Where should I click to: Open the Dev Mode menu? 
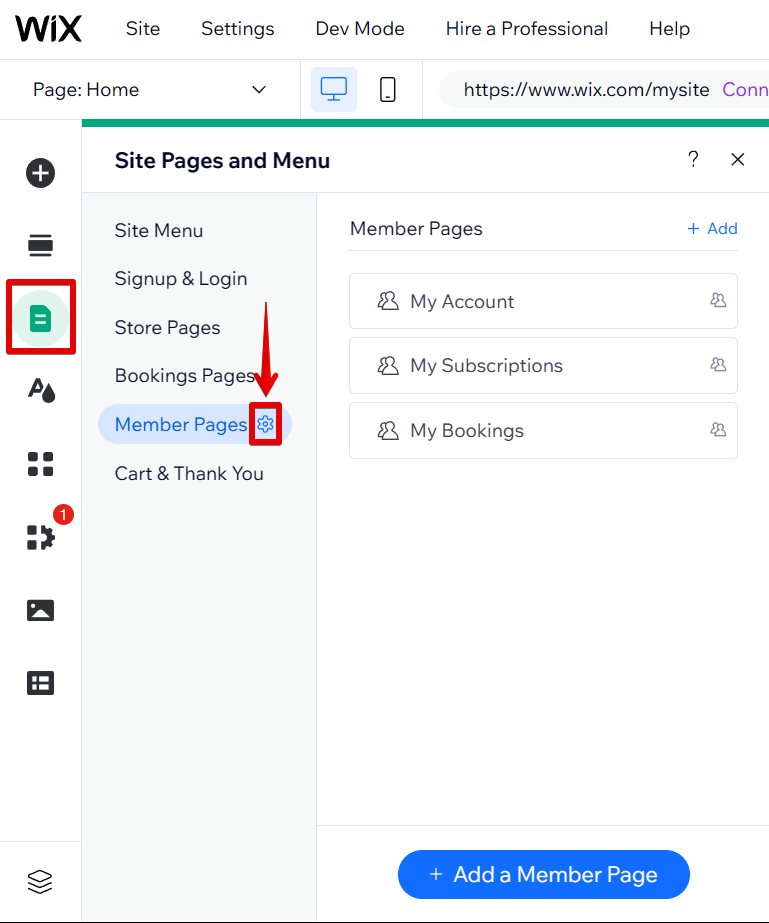[x=360, y=29]
